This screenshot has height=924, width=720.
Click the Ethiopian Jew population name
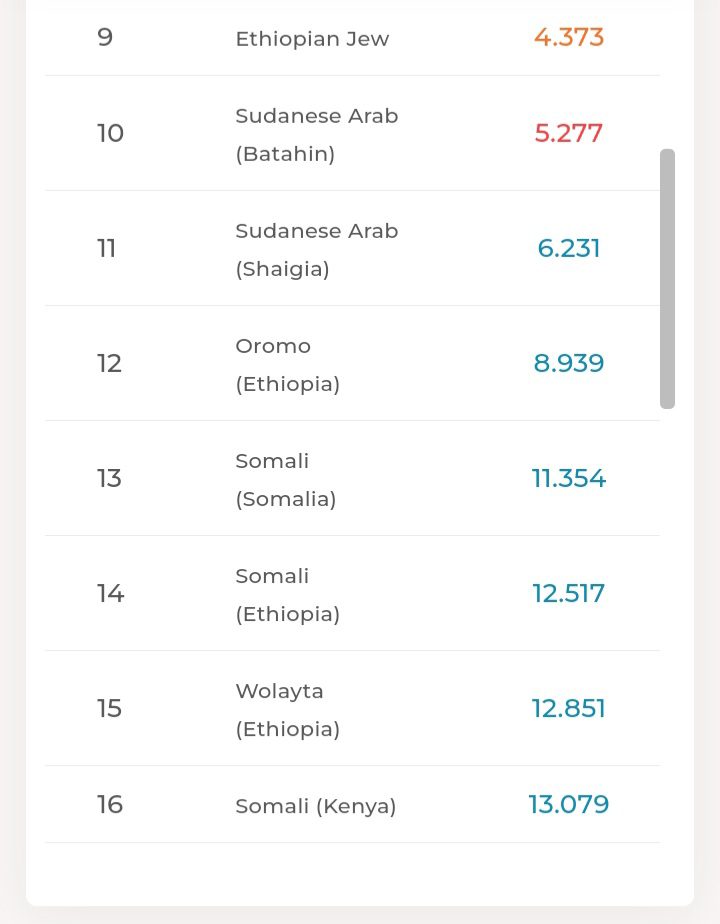coord(312,39)
